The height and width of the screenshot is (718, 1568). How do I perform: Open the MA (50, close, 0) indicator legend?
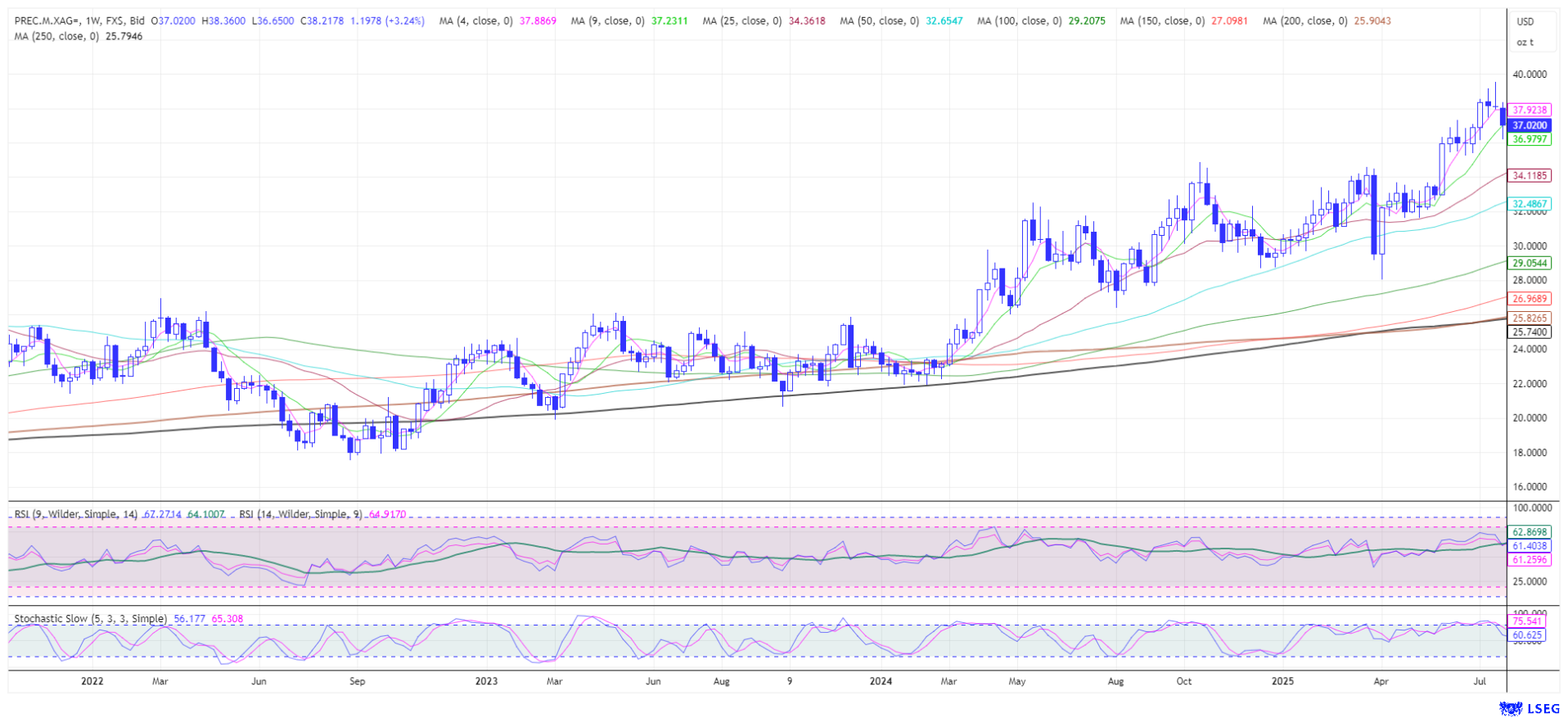pos(879,21)
